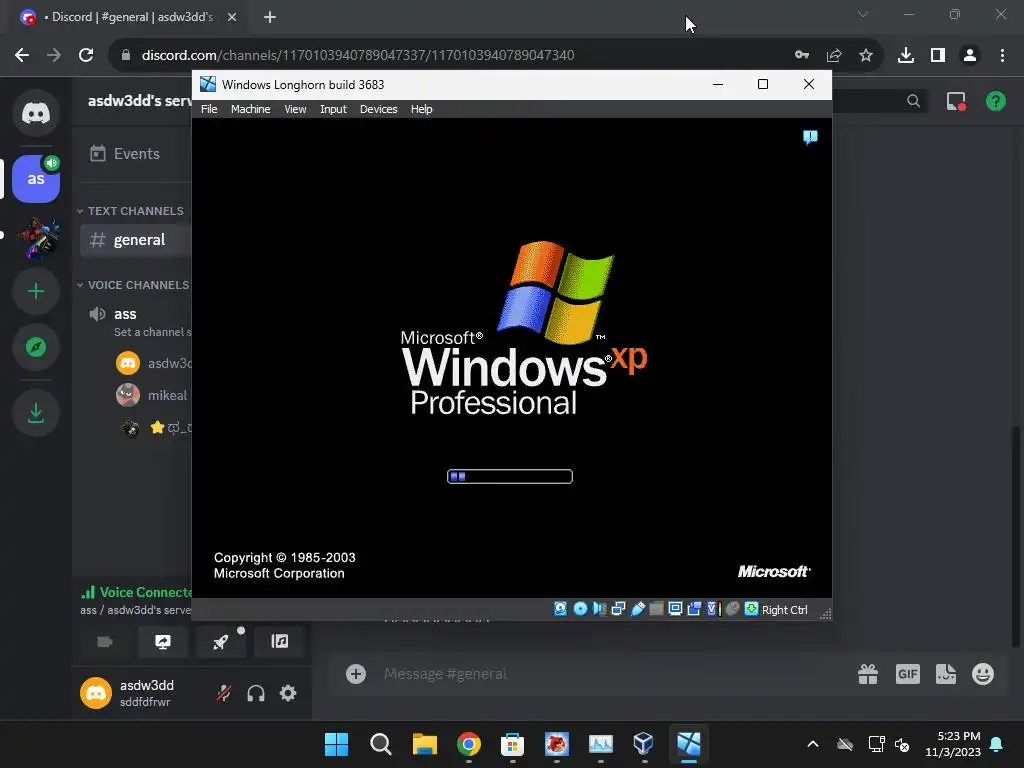Click VirtualBox CPU virtualization status icon
The width and height of the screenshot is (1024, 768).
coord(713,609)
